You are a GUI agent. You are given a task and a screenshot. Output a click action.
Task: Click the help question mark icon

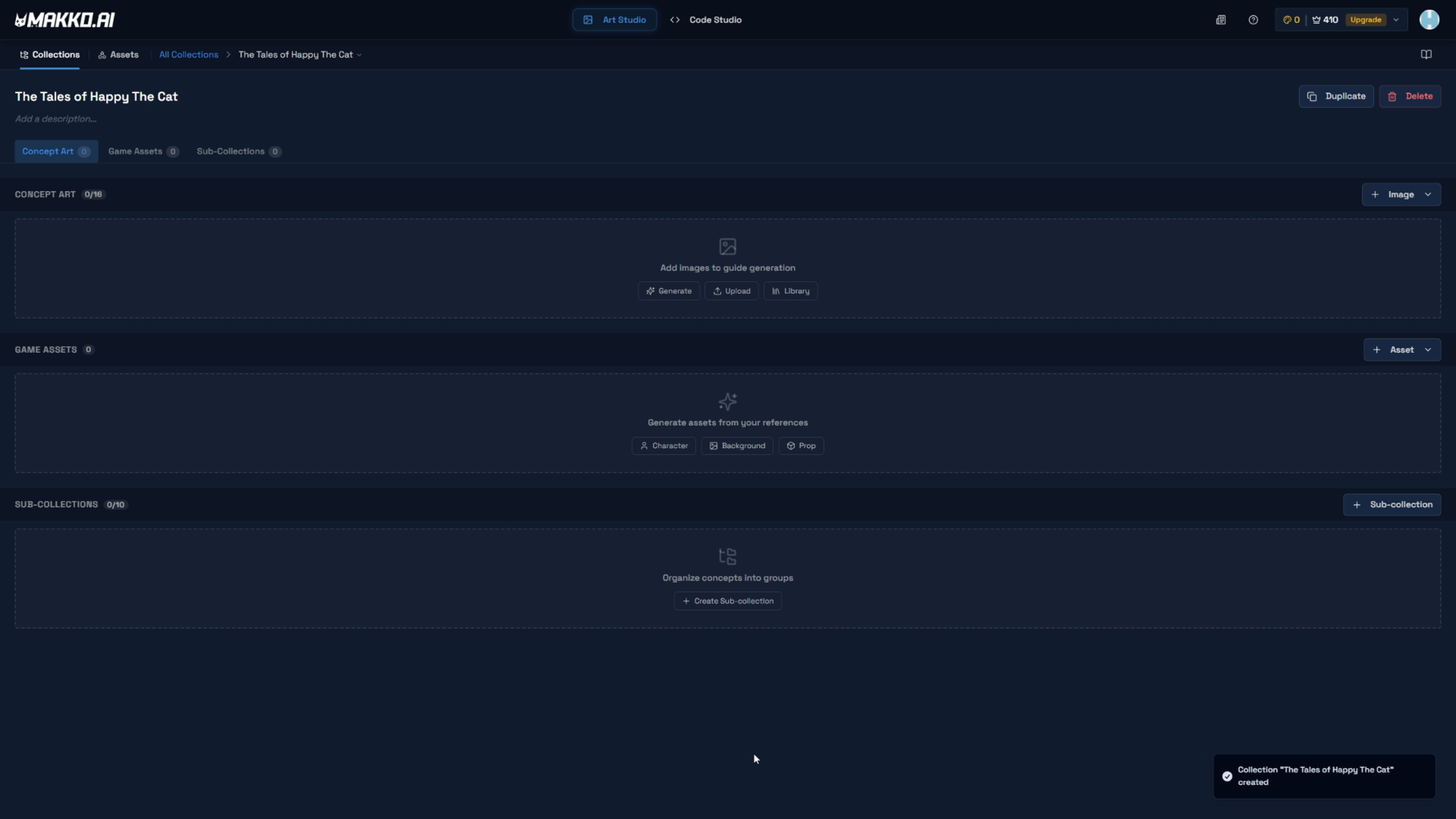tap(1253, 20)
